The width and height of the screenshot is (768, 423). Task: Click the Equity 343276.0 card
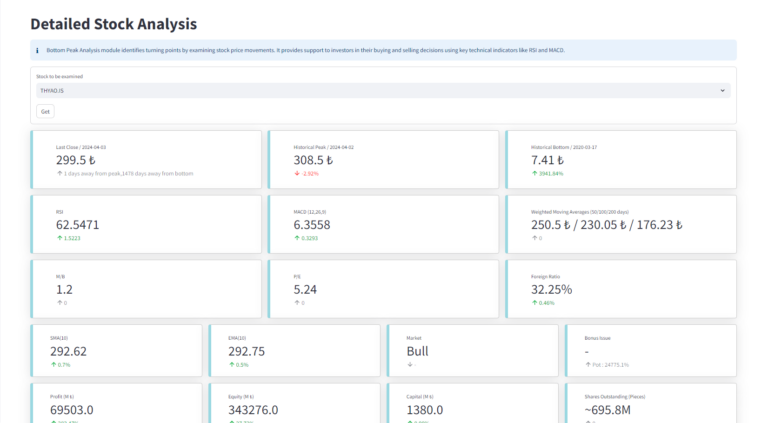tap(294, 403)
